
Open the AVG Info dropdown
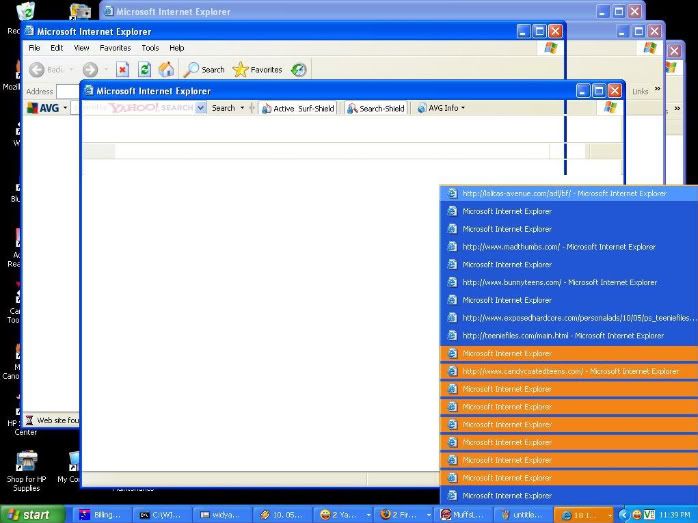[x=441, y=108]
